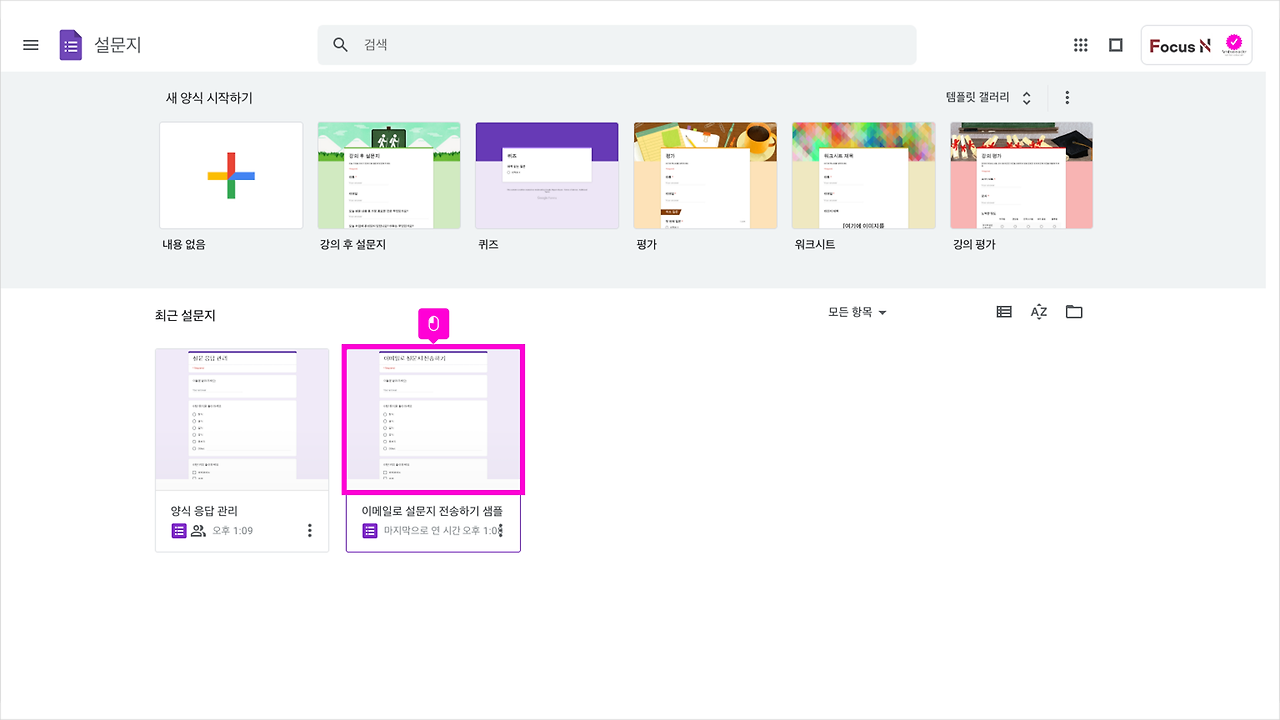This screenshot has height=720, width=1280.
Task: Open the file picker folder icon
Action: pos(1074,311)
